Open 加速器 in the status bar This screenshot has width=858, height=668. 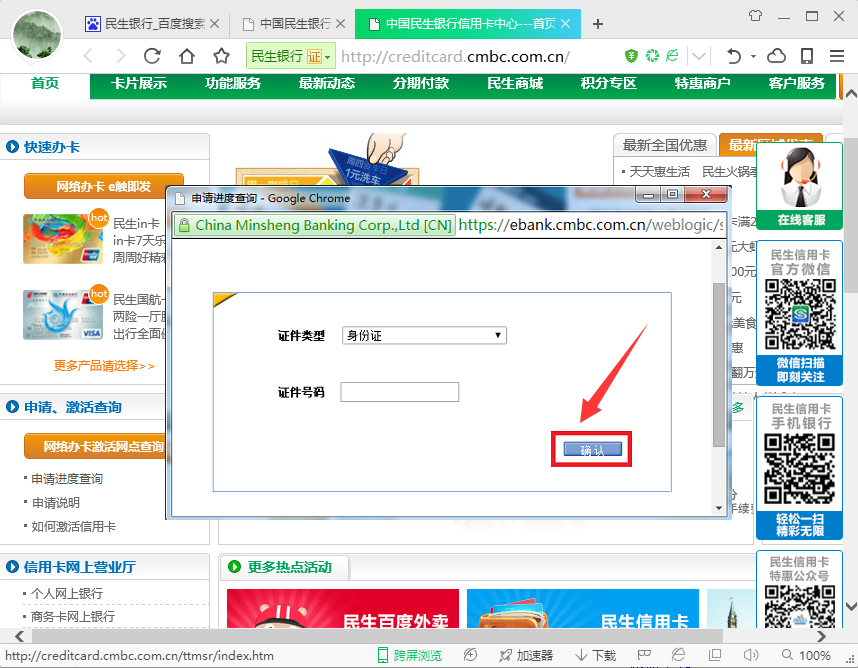pos(526,655)
